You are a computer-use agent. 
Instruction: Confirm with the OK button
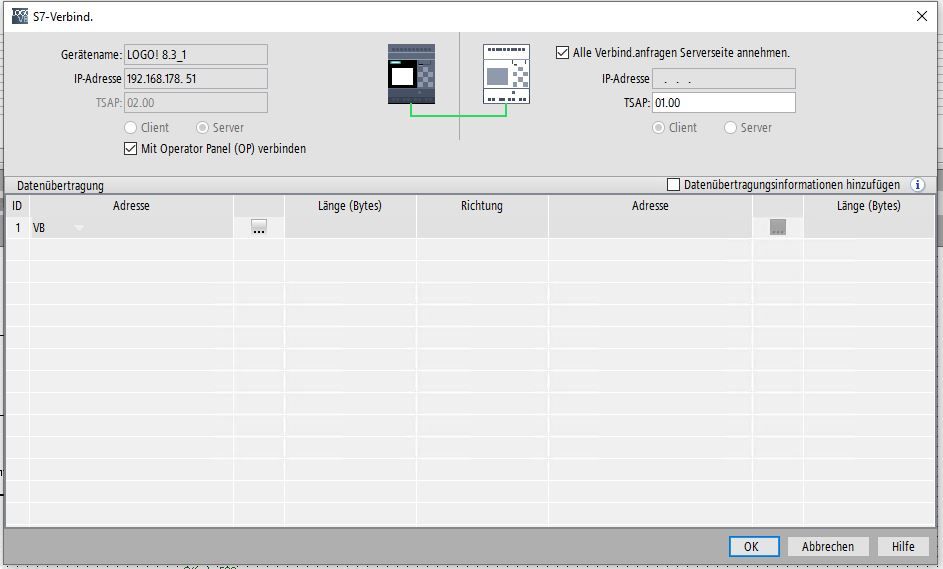tap(754, 546)
